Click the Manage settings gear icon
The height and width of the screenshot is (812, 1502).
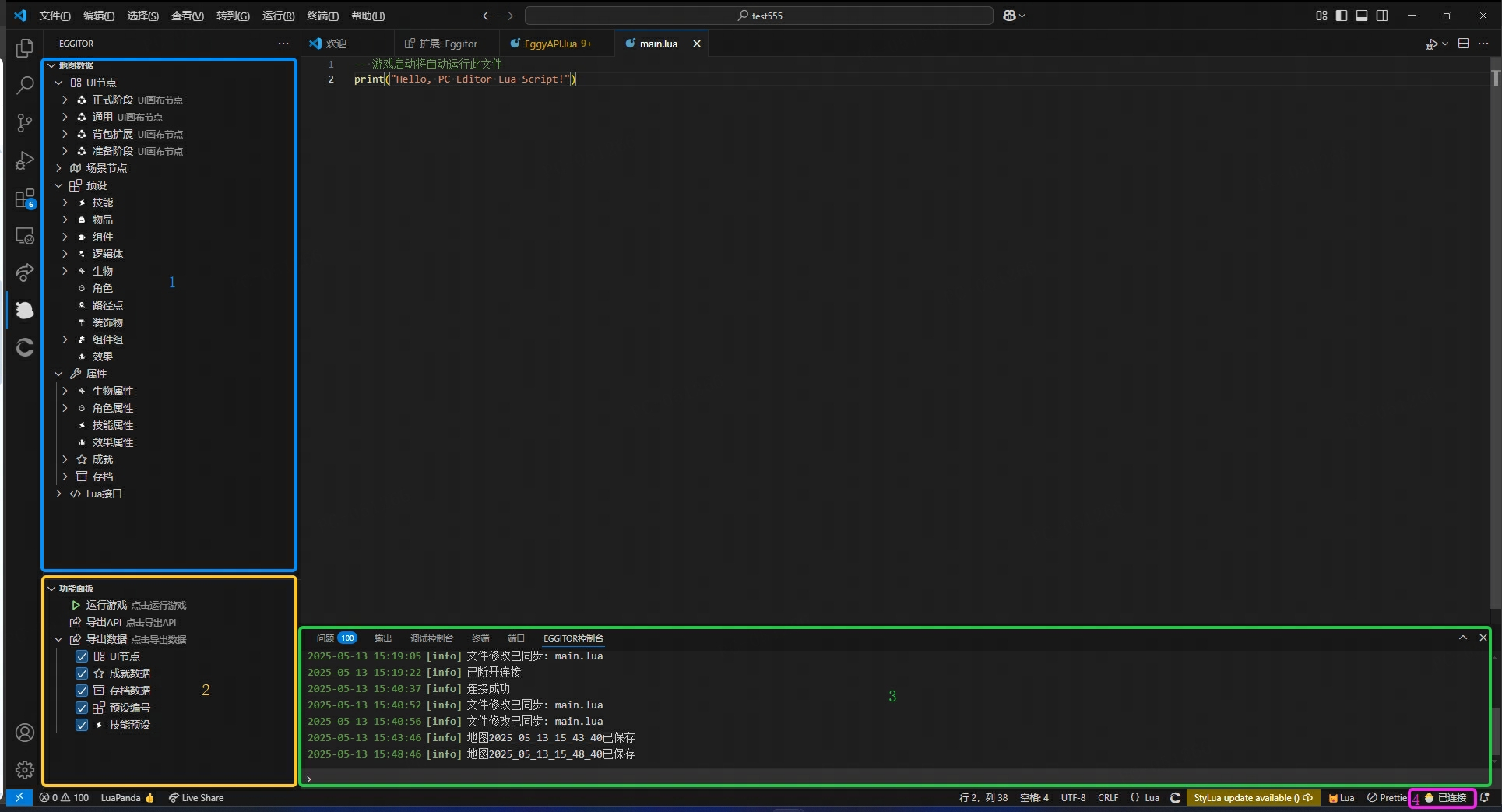click(x=25, y=770)
